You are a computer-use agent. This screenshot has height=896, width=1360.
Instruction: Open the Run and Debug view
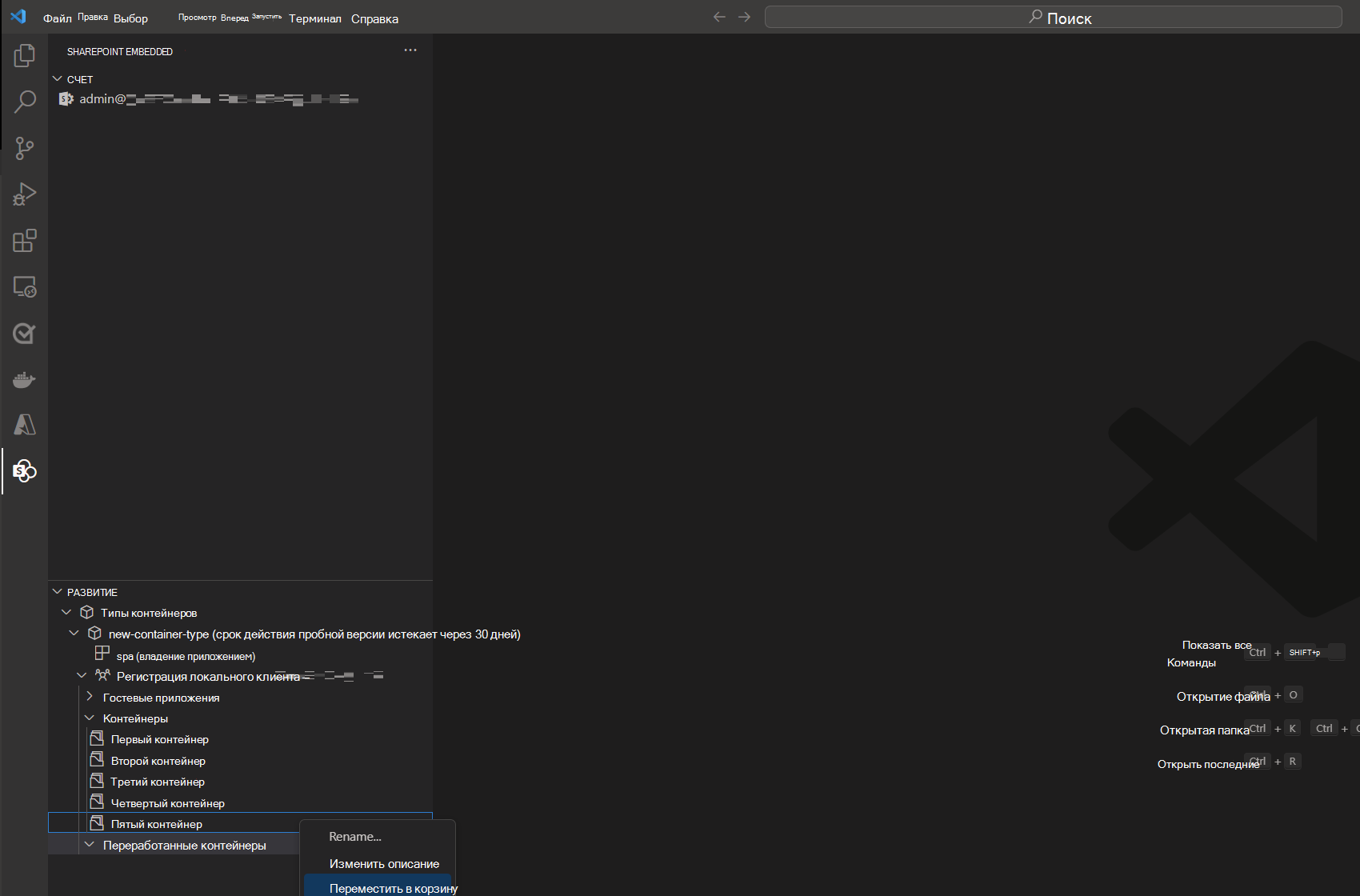[25, 194]
